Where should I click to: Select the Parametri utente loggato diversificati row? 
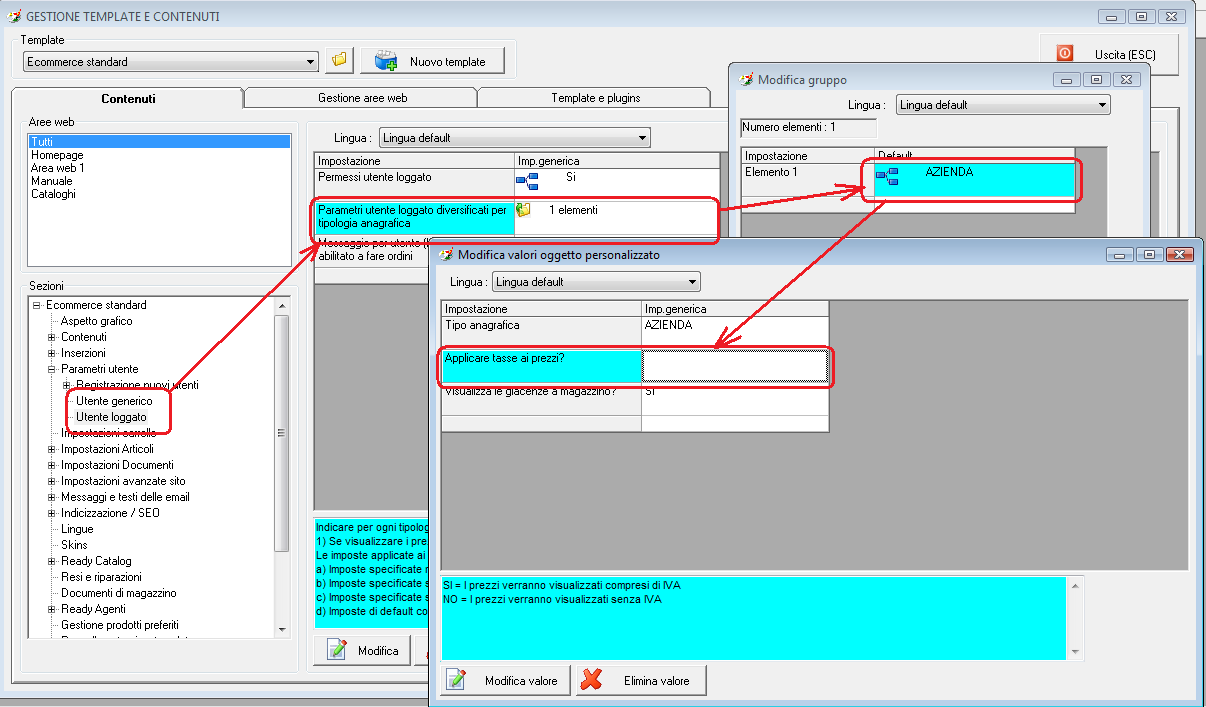[517, 217]
